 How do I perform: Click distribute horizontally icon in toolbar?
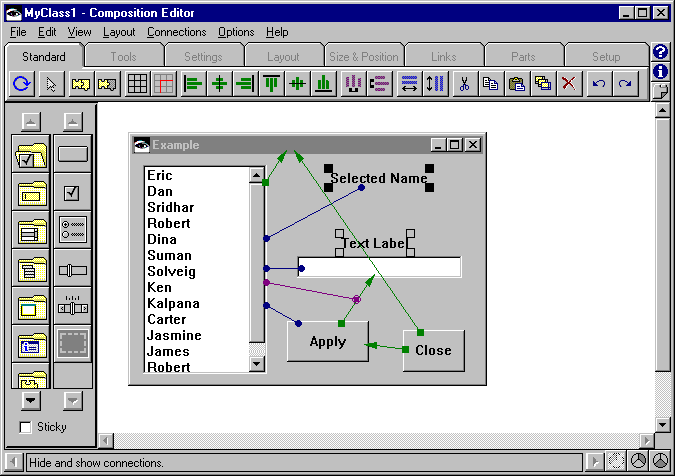click(x=353, y=83)
